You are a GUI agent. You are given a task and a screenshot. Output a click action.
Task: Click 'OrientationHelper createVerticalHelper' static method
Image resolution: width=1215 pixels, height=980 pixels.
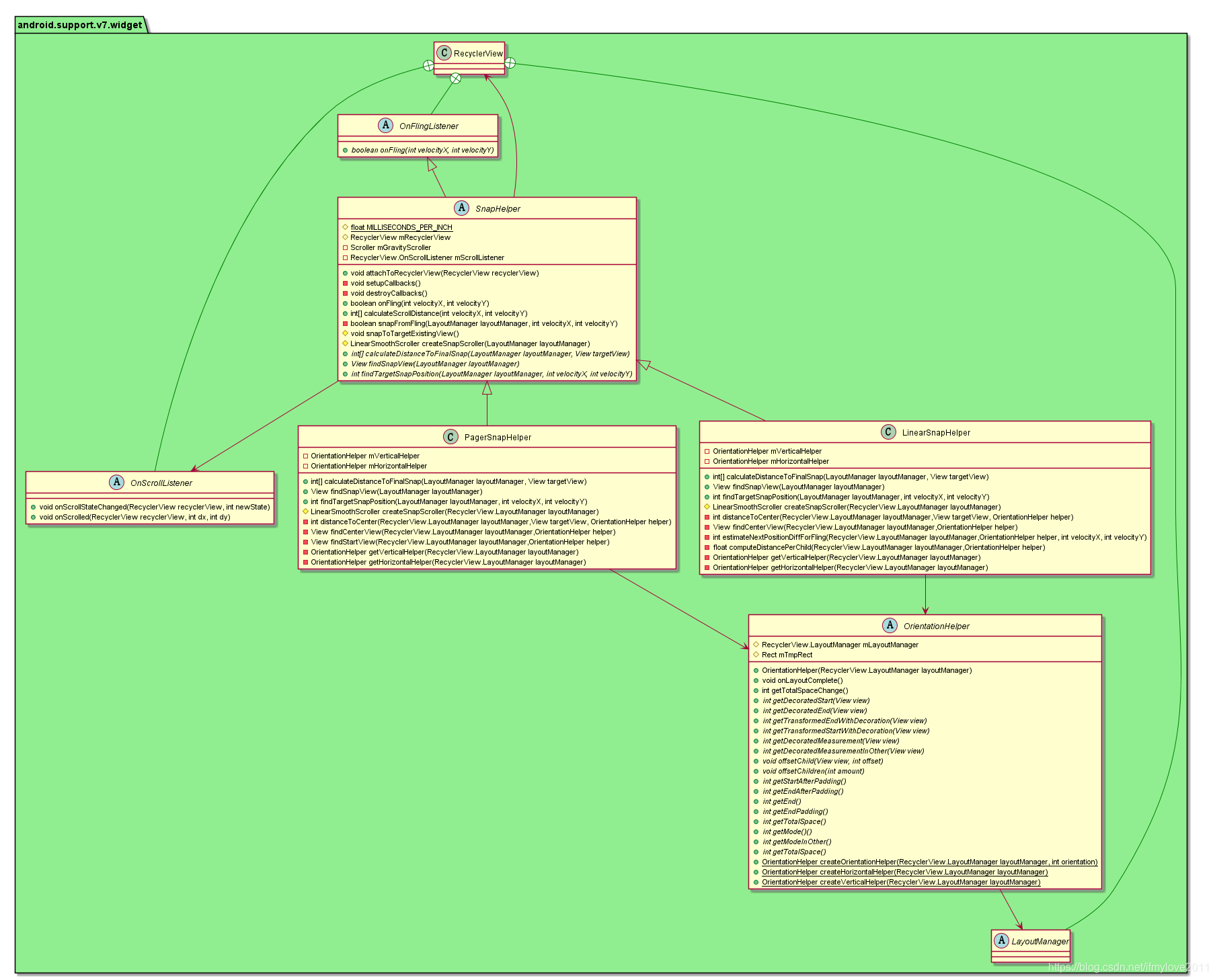point(901,882)
